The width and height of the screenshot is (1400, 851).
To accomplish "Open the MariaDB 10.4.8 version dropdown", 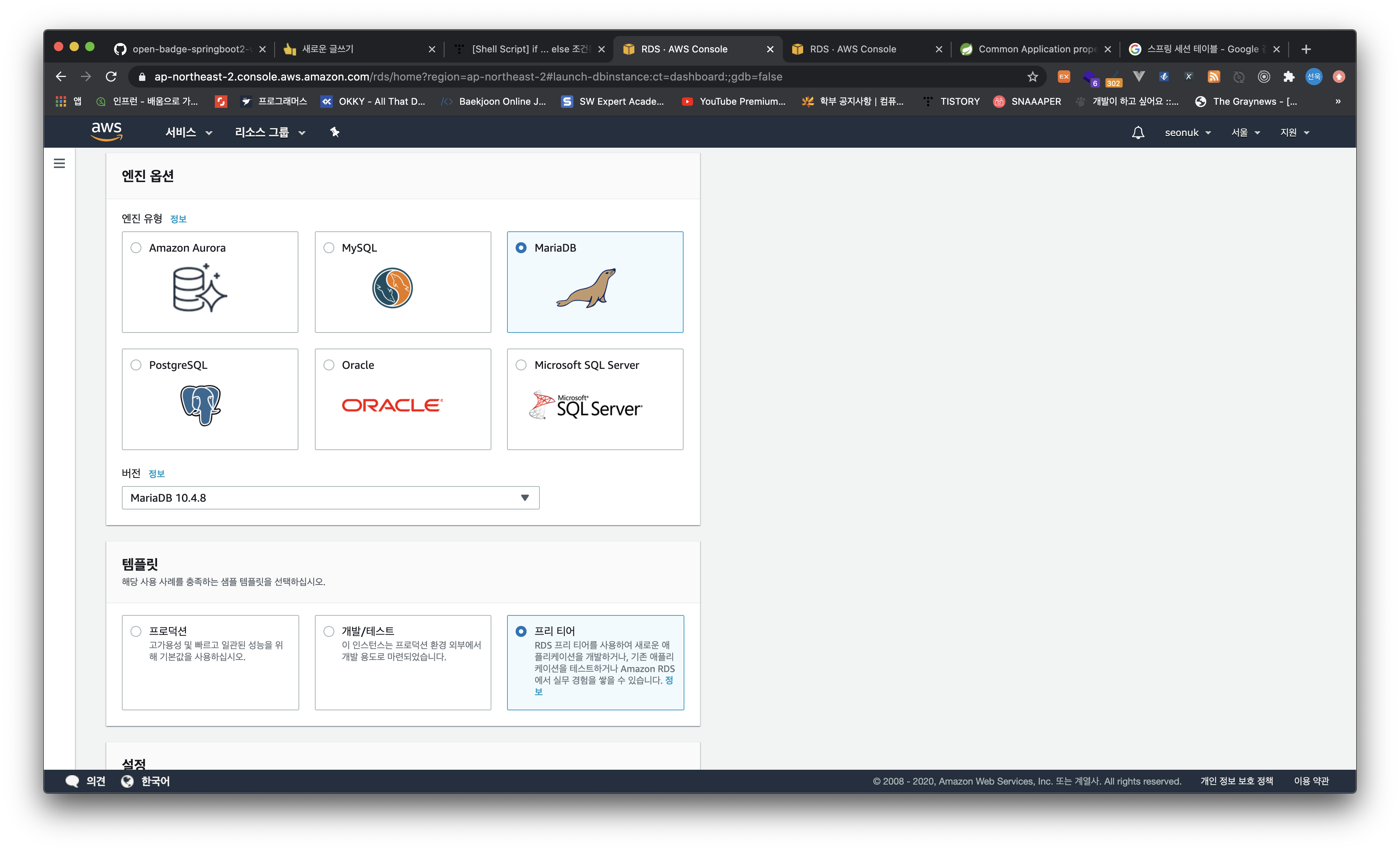I will coord(330,498).
